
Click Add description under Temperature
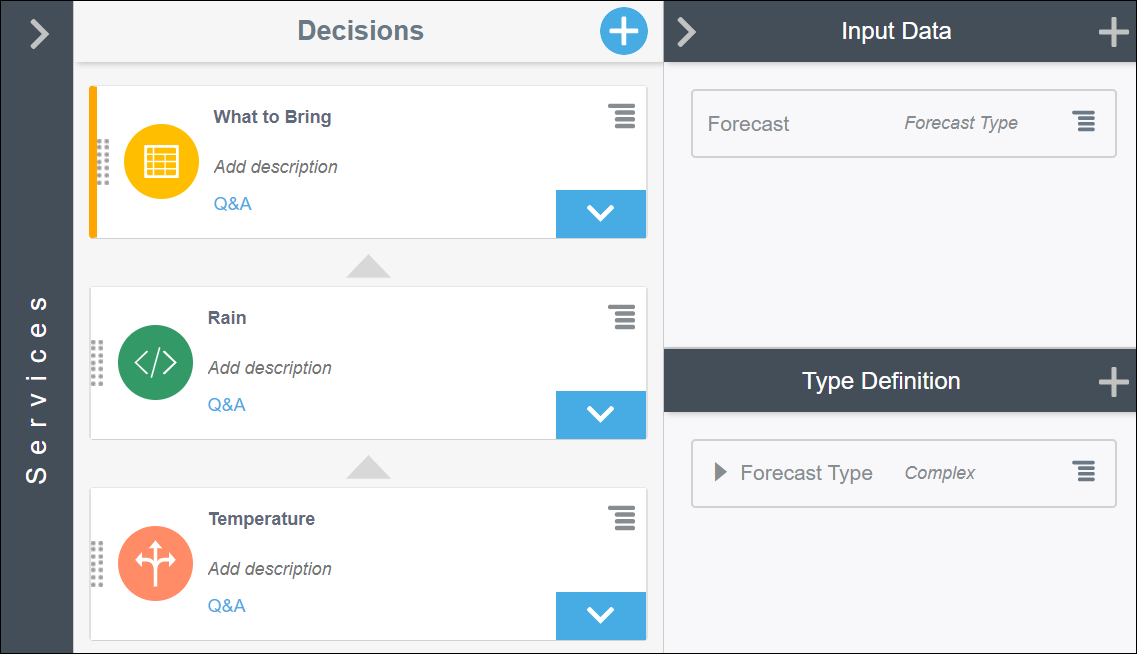click(270, 569)
